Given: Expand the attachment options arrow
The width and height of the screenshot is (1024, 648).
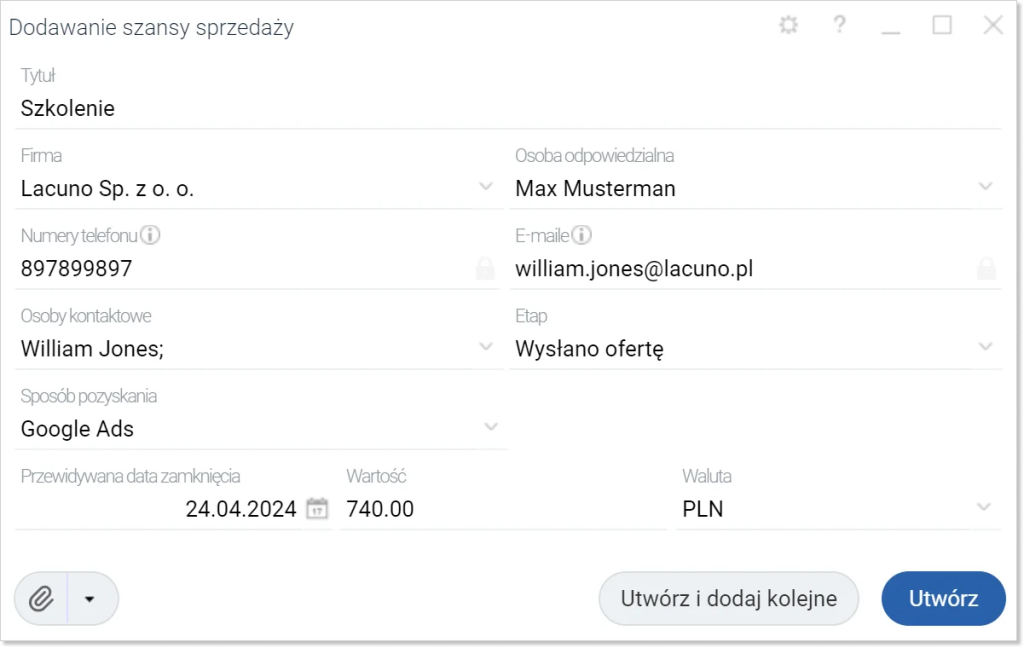Looking at the screenshot, I should pos(89,599).
